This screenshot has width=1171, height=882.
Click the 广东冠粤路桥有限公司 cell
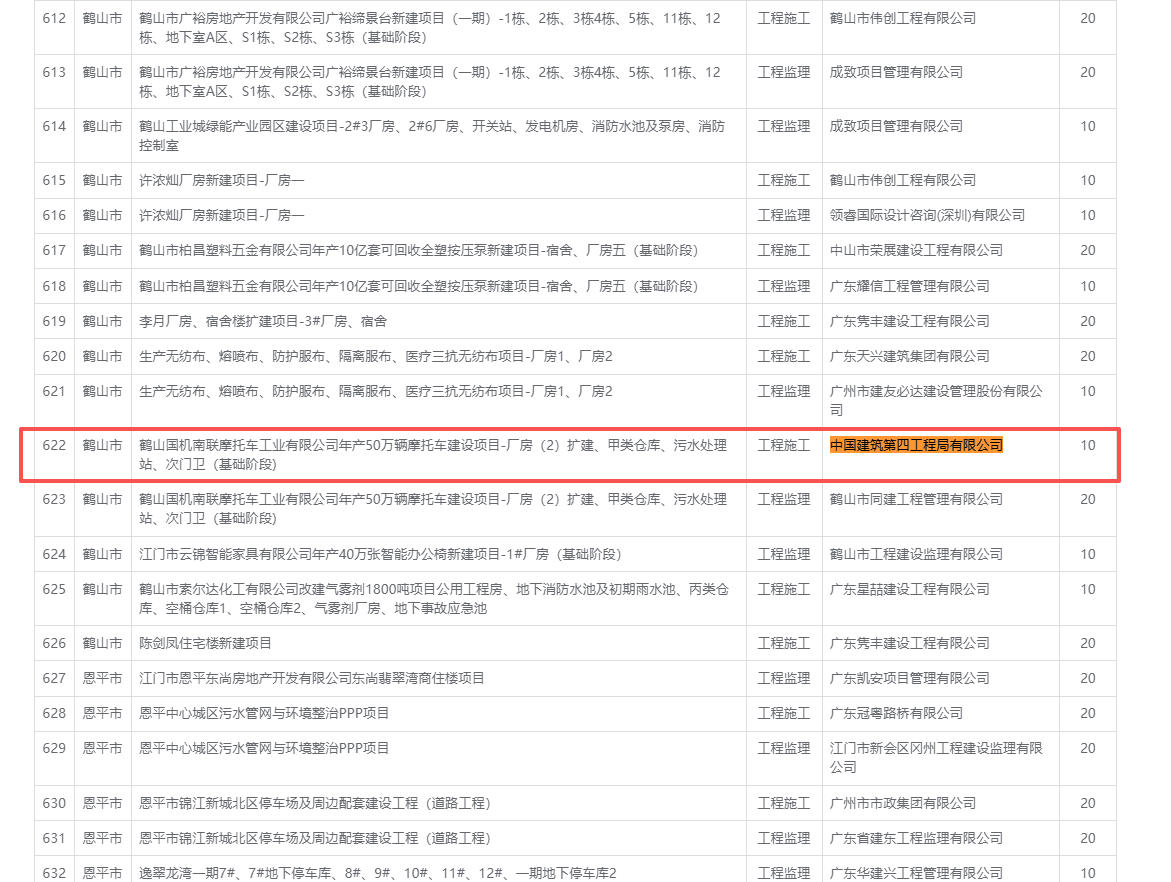(896, 713)
